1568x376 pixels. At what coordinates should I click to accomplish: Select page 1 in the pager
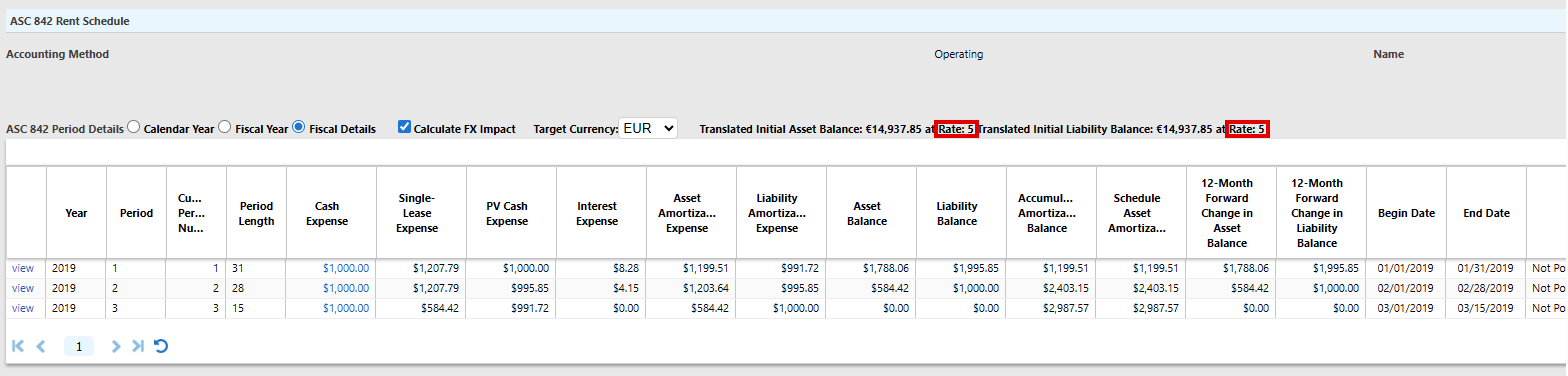click(78, 346)
